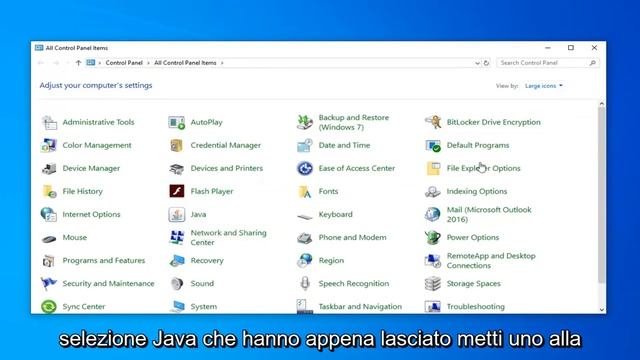
Task: Open the Credential Manager icon
Action: tap(177, 145)
